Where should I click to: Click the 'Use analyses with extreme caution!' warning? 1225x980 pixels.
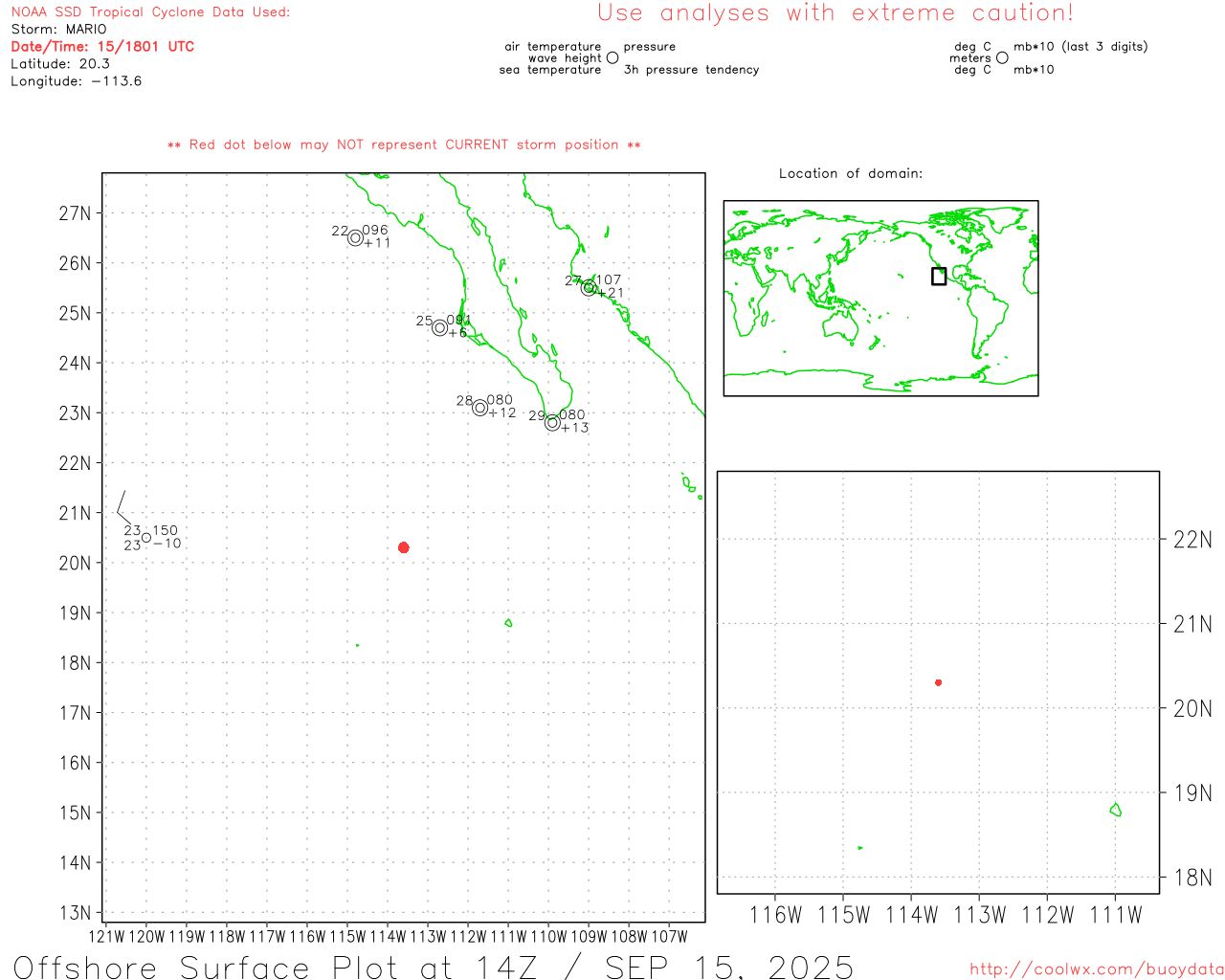click(835, 12)
